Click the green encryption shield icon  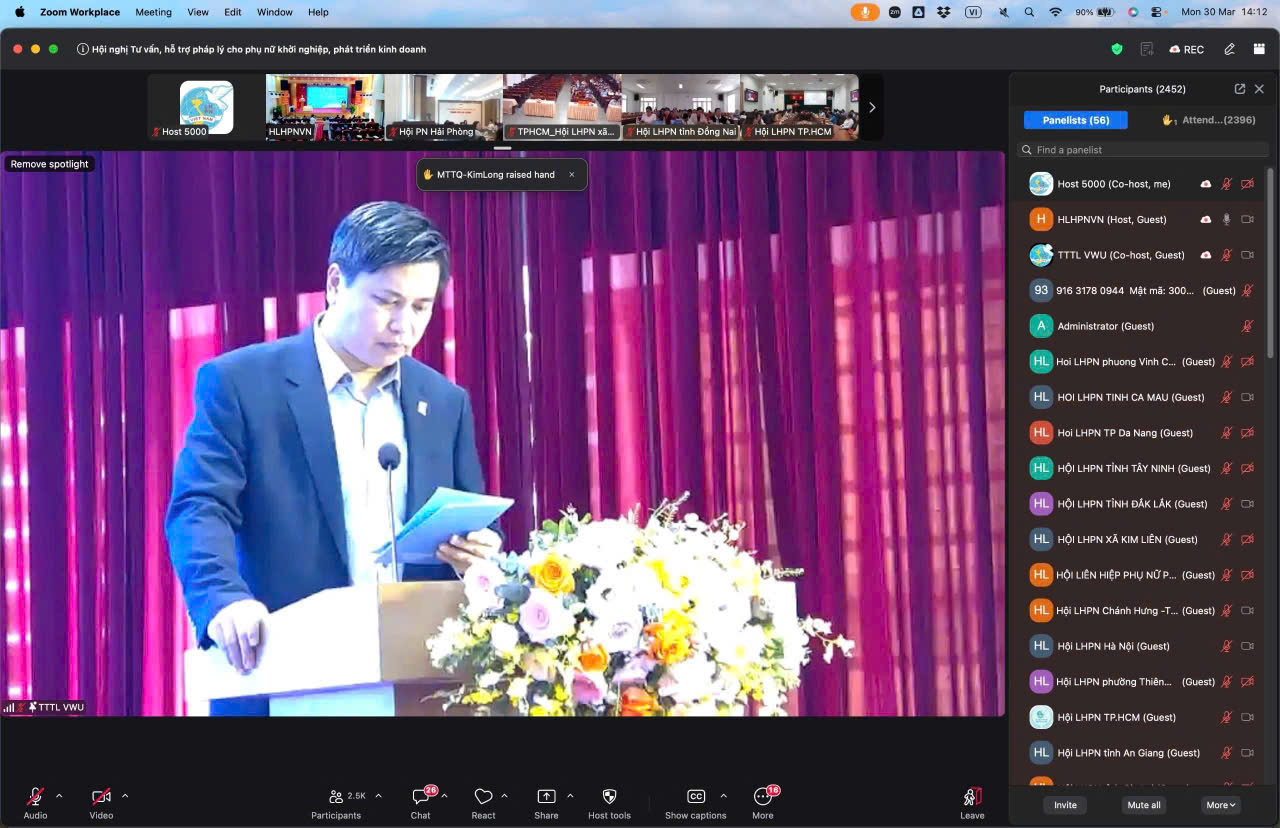pos(1117,49)
